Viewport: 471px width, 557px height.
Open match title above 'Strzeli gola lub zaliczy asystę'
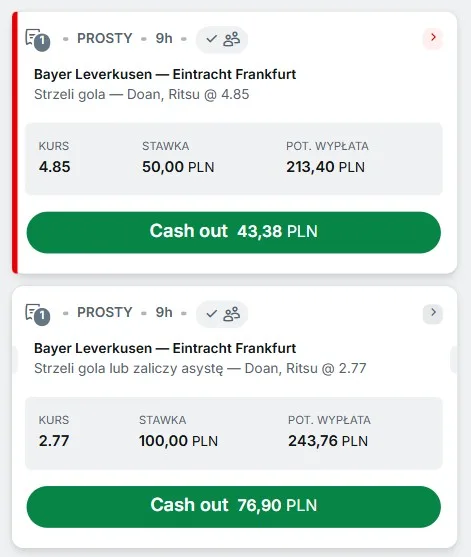[165, 348]
